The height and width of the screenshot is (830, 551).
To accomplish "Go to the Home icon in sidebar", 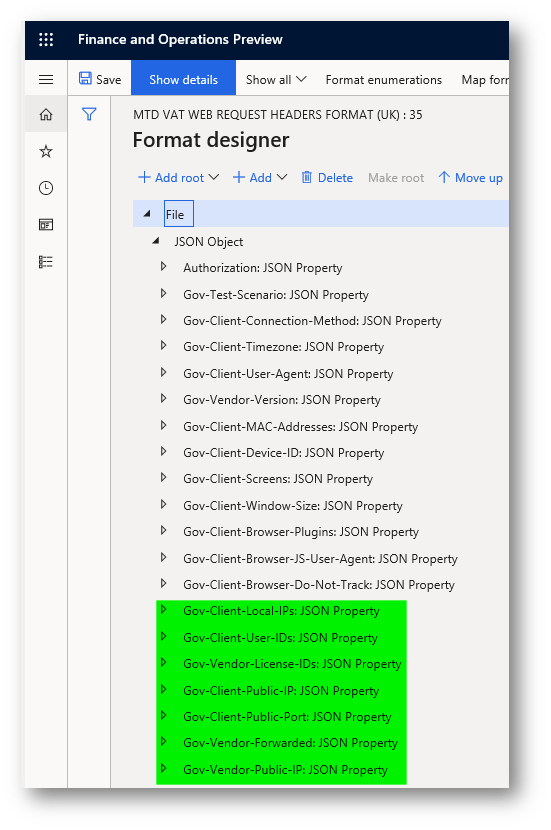I will 46,114.
